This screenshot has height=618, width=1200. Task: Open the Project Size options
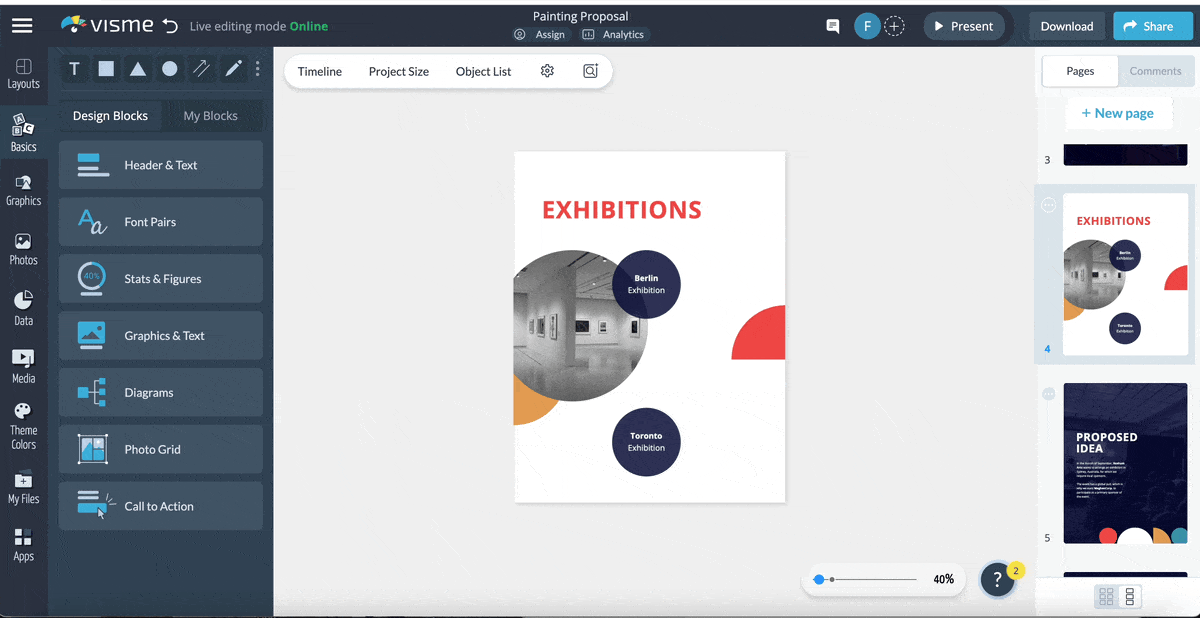[398, 71]
